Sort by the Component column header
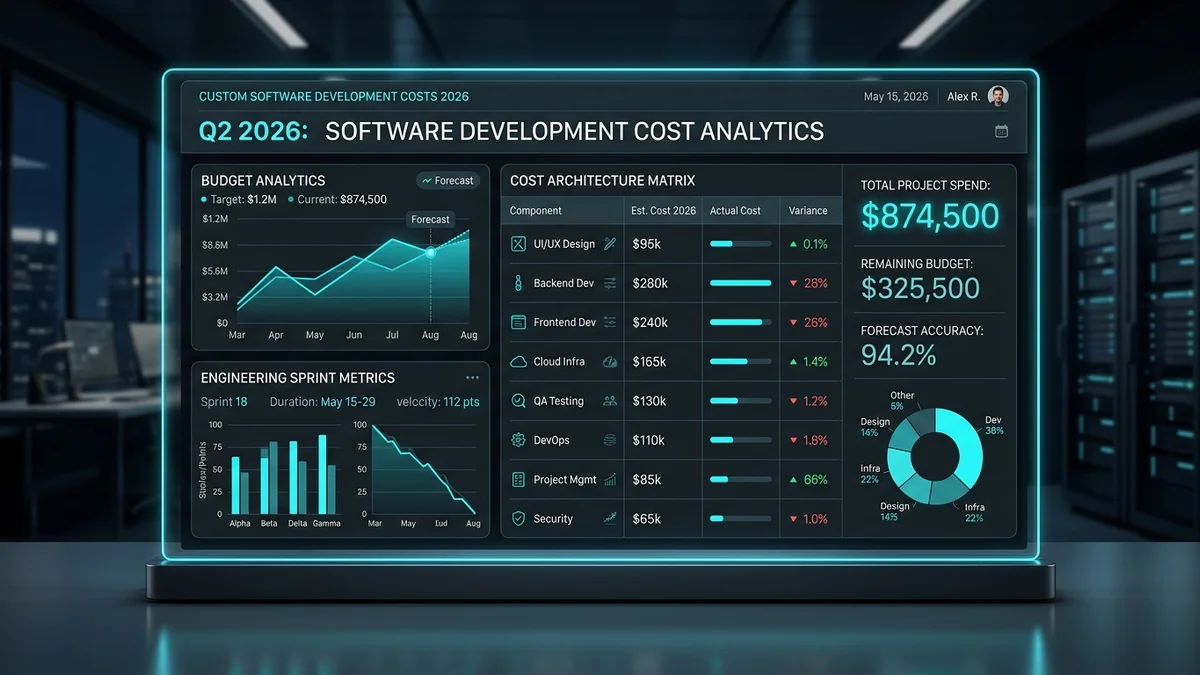The height and width of the screenshot is (675, 1200). (x=536, y=211)
